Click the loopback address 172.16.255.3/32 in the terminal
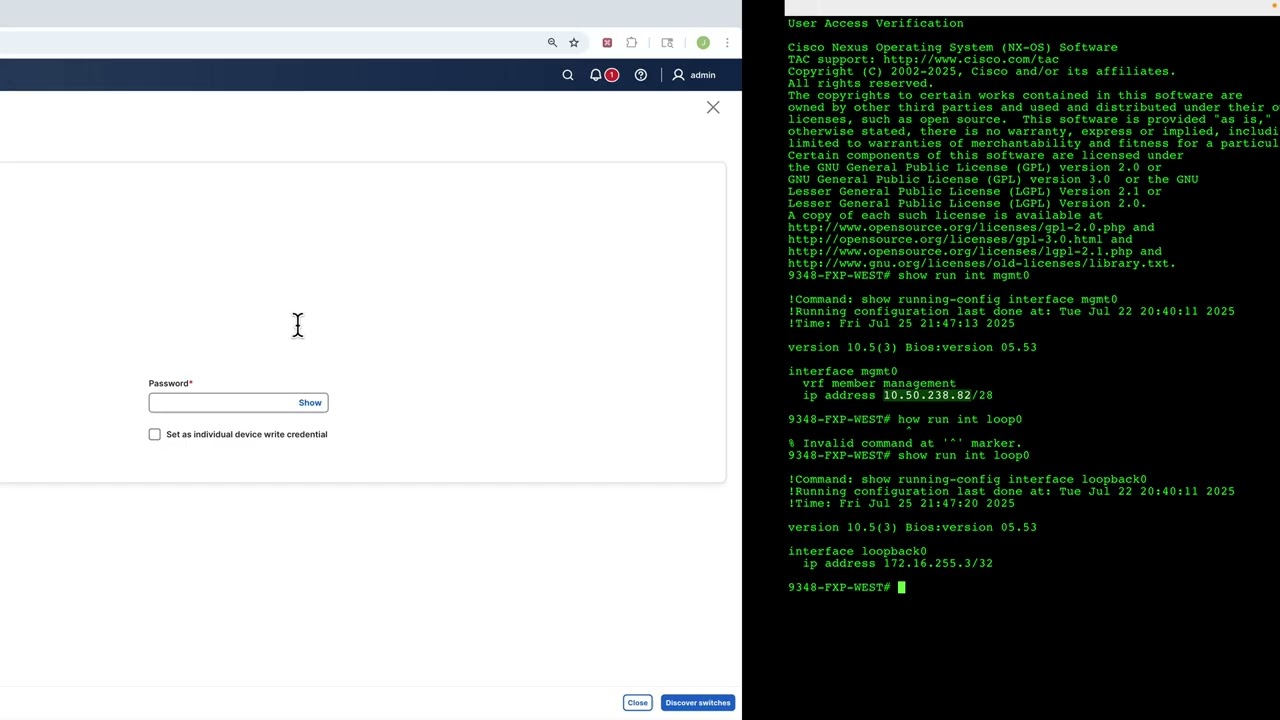Screen dimensions: 1280x720 point(938,563)
